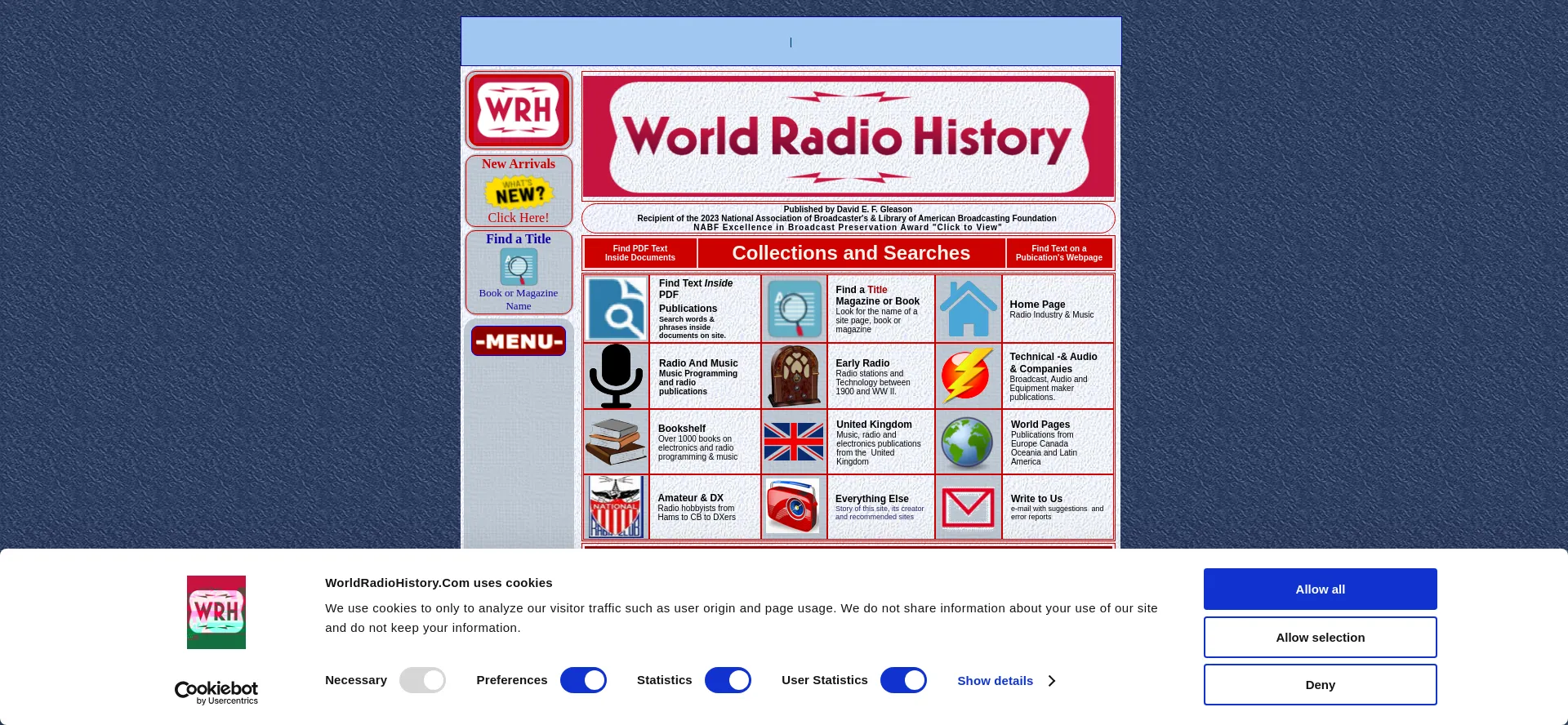Open the World Pages text link
Viewport: 1568px width, 725px height.
click(1040, 425)
